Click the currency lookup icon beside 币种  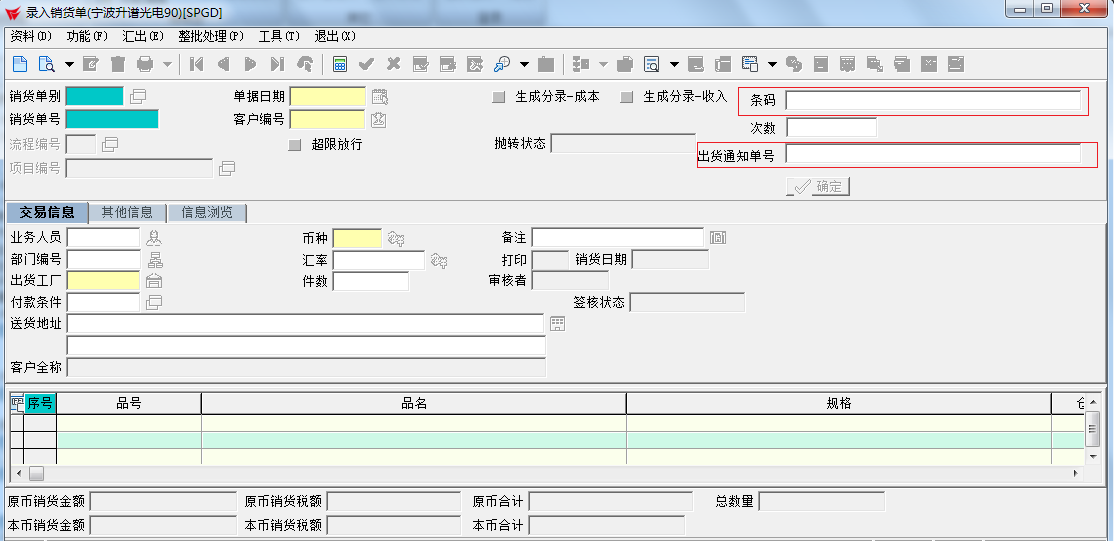coord(396,238)
